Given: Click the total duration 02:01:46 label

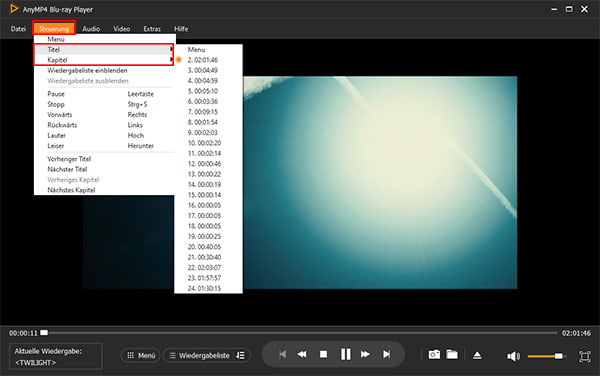Looking at the screenshot, I should tap(576, 333).
